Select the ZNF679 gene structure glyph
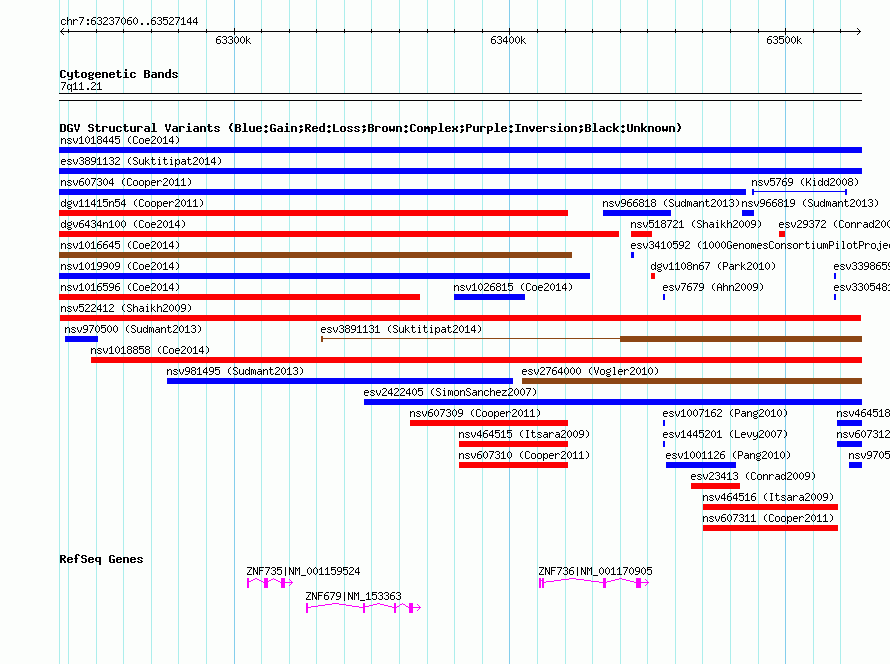This screenshot has height=664, width=890. click(363, 608)
